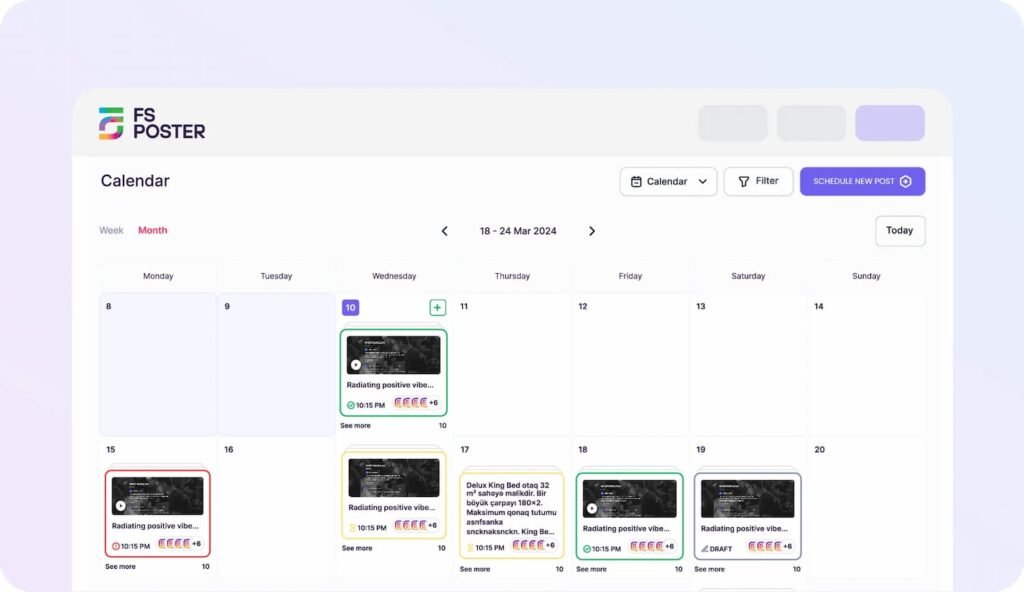
Task: Select day 11 cell
Action: [x=511, y=364]
